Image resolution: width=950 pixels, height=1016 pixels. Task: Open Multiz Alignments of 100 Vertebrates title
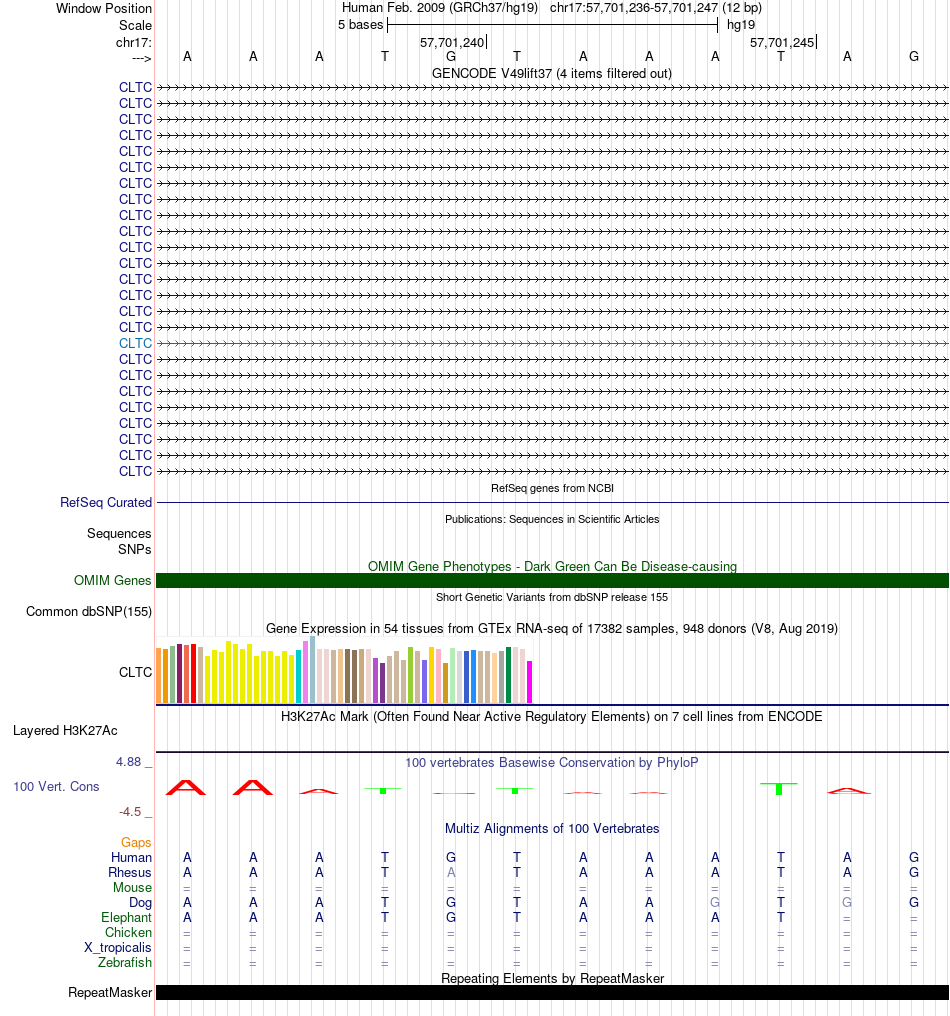pyautogui.click(x=551, y=829)
